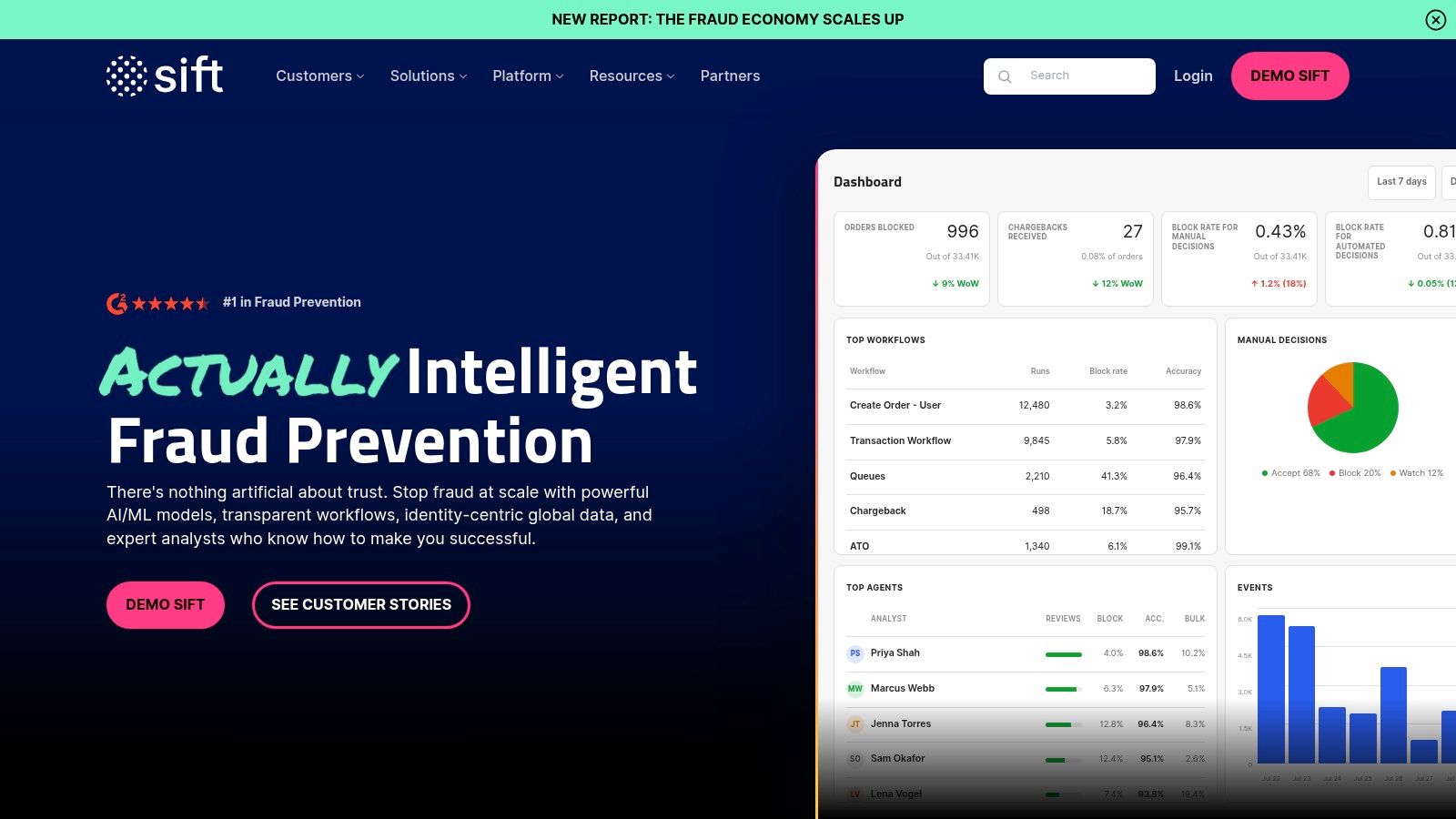The width and height of the screenshot is (1456, 819).
Task: Click See Customer Stories button
Action: point(361,605)
